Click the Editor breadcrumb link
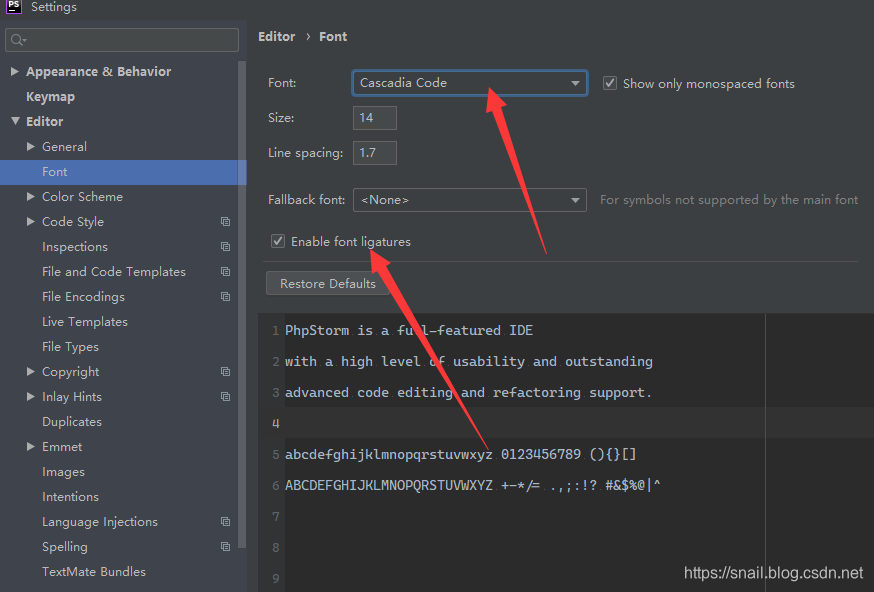 (x=276, y=36)
